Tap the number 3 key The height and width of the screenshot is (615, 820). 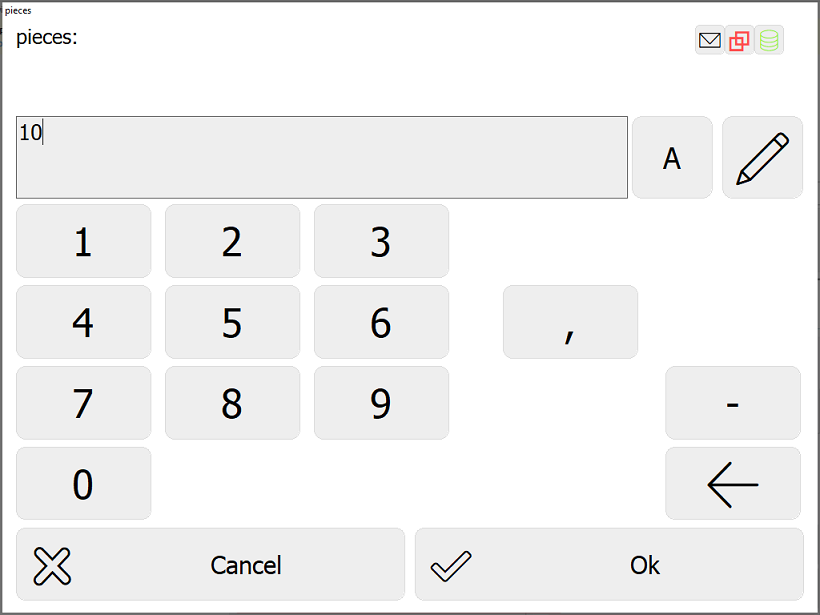381,241
